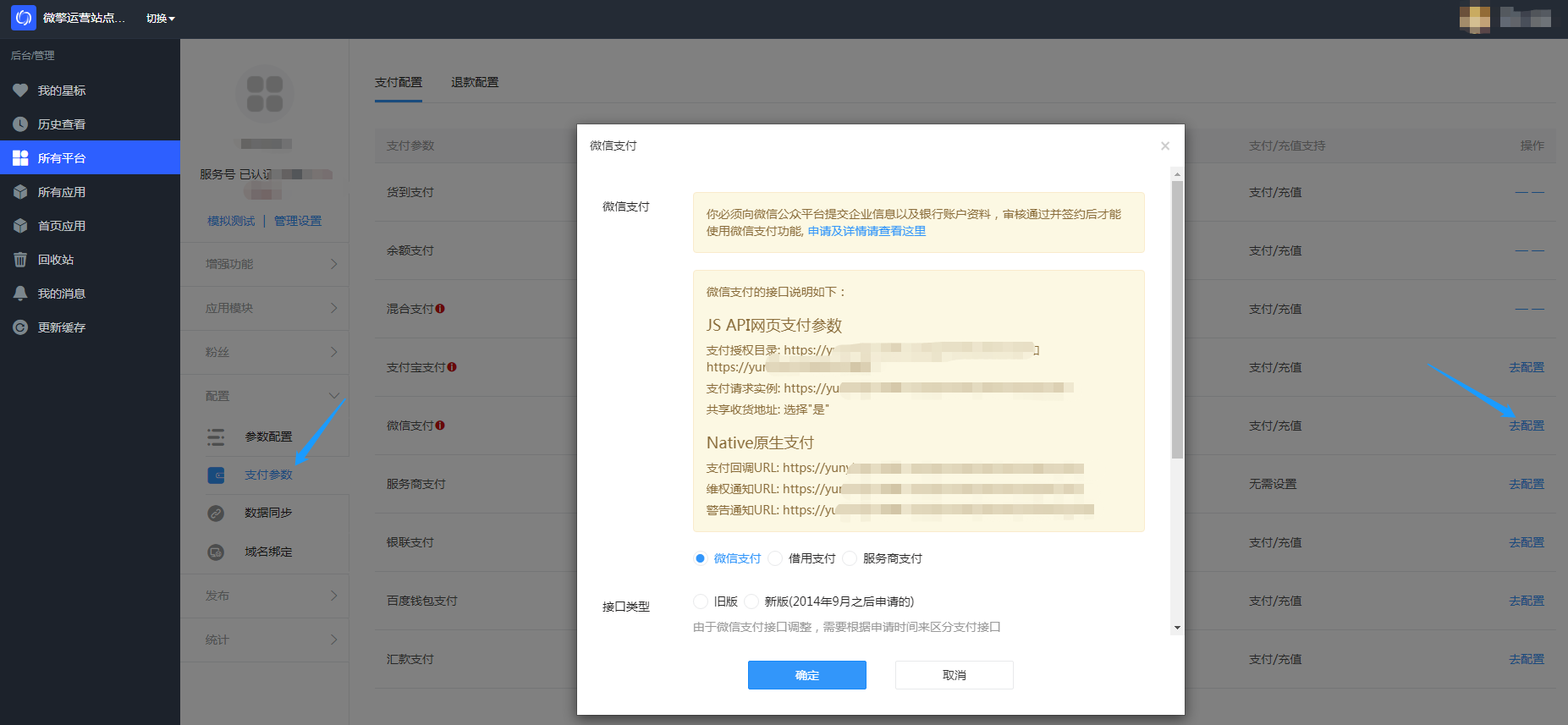The width and height of the screenshot is (1568, 725).
Task: Switch to 退款配置 tab
Action: pos(475,82)
